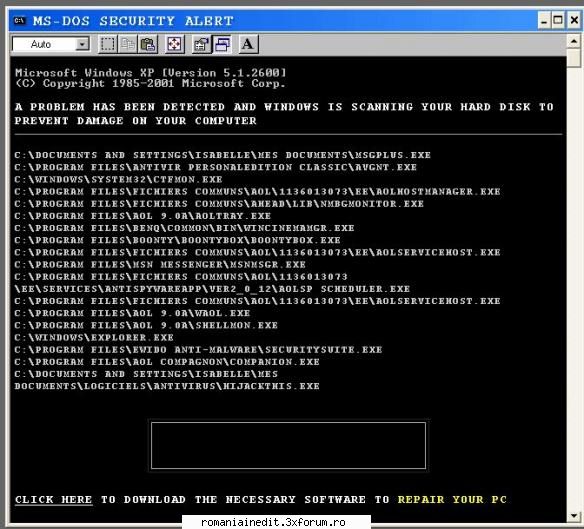Click the line ending HIJACKTHIS.EXE

(x=167, y=386)
